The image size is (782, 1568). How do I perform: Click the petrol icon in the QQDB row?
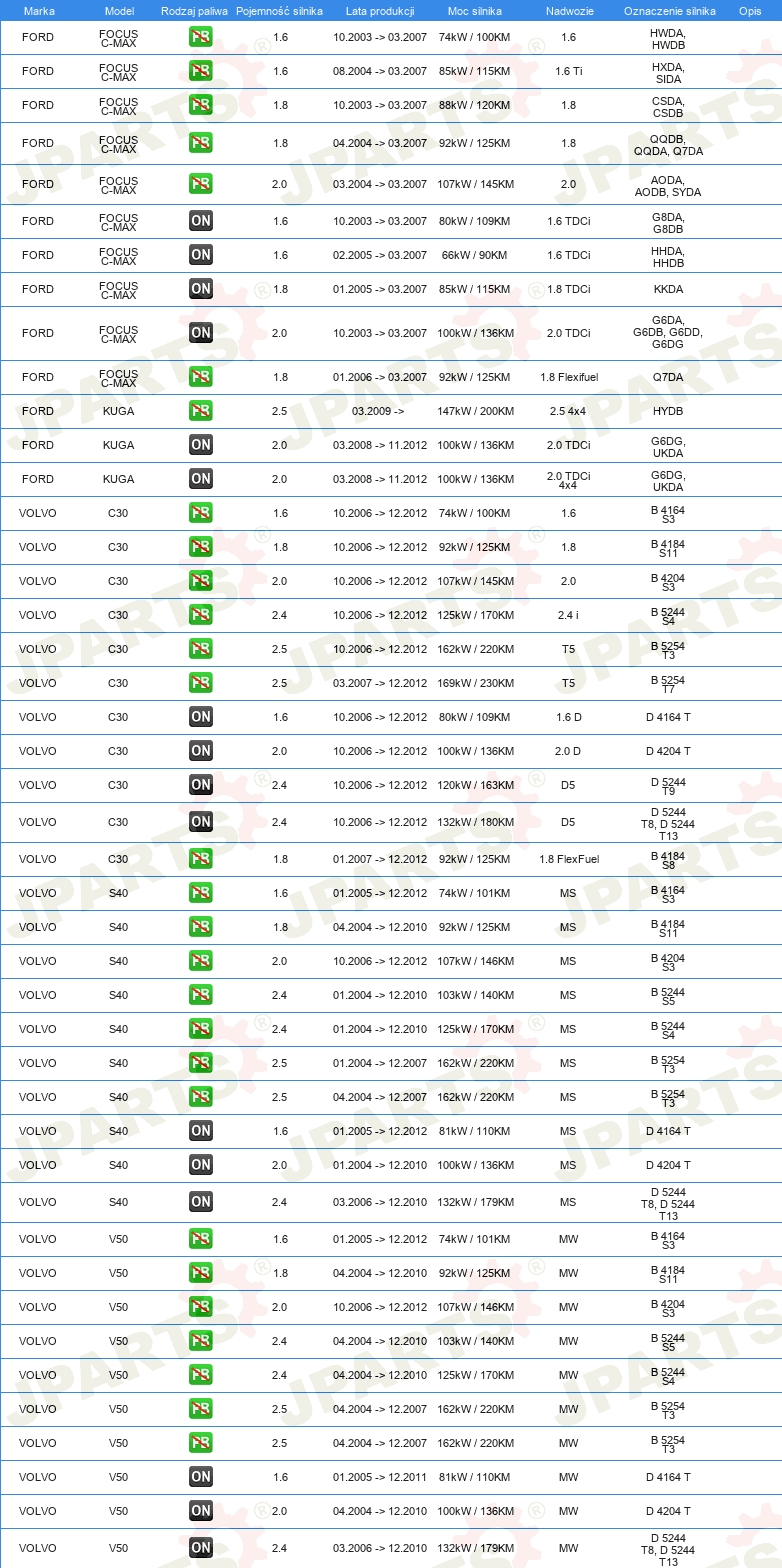201,143
